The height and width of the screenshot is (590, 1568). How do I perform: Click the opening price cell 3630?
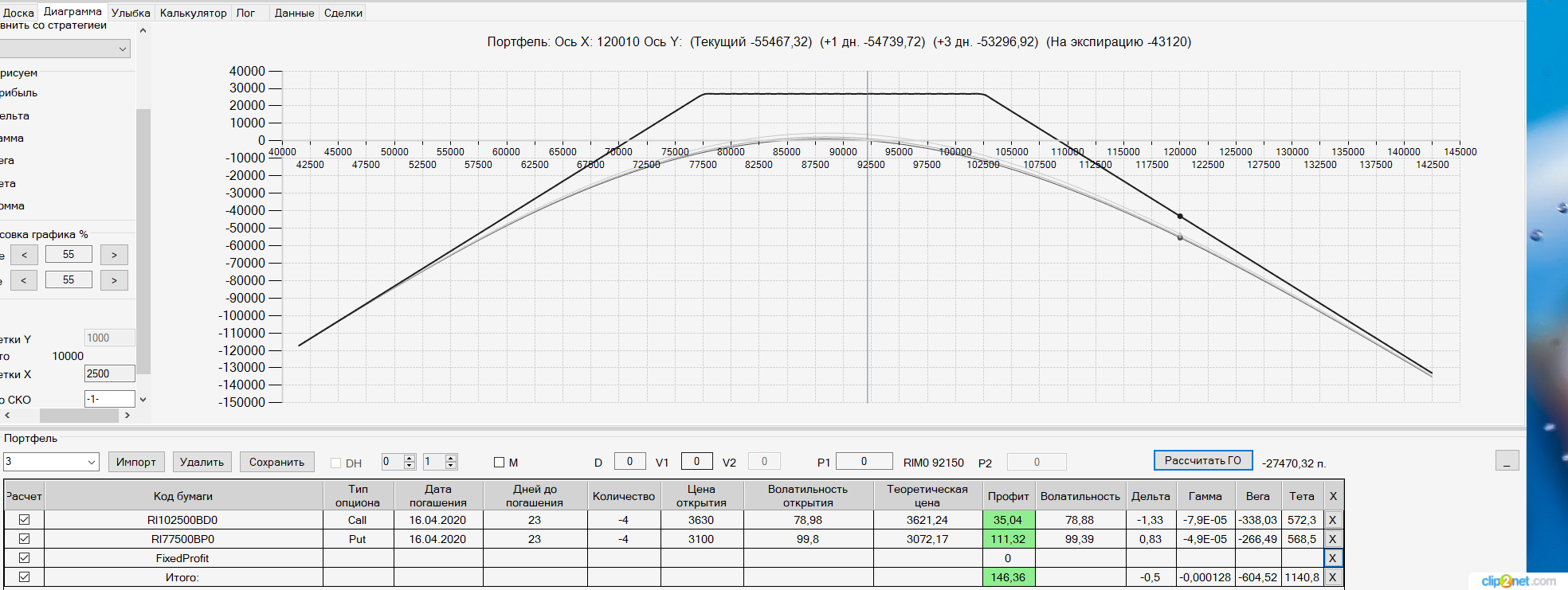tap(701, 520)
